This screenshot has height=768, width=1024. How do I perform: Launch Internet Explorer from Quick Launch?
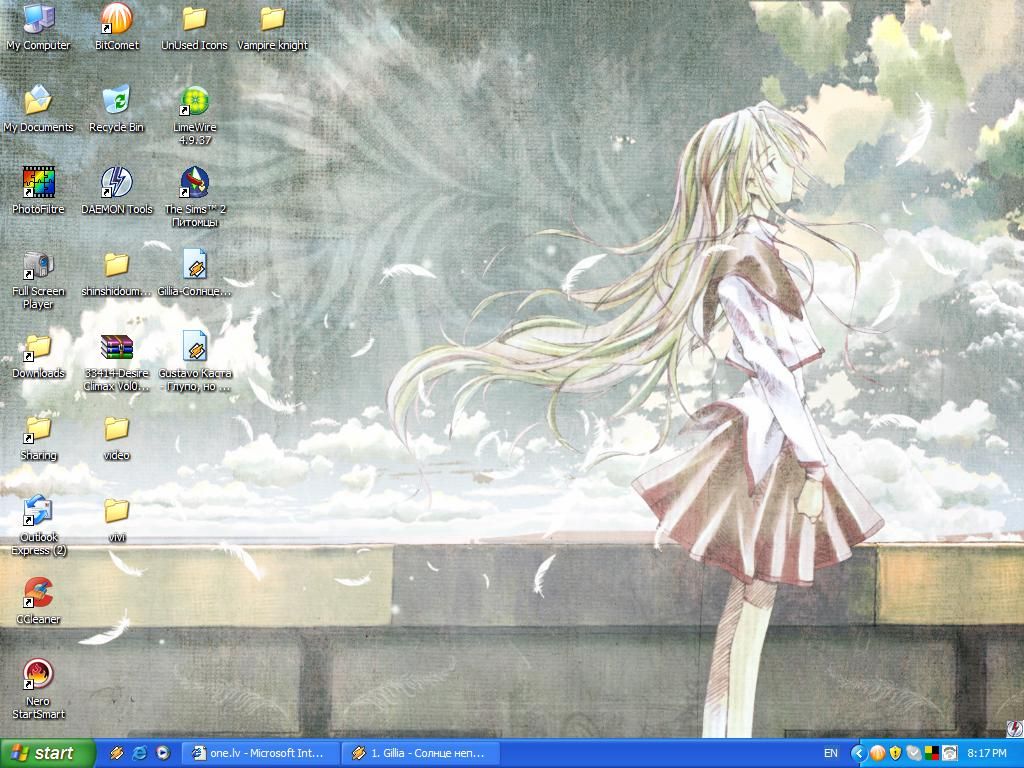pos(140,753)
